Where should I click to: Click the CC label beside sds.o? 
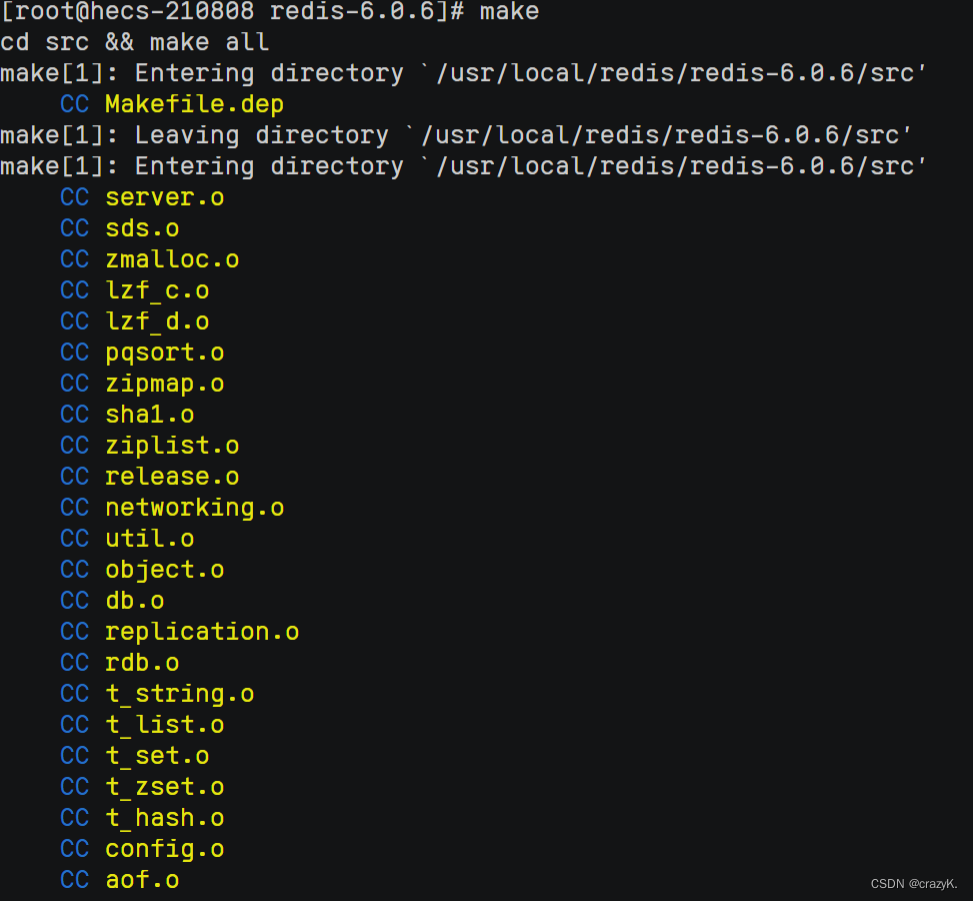coord(74,228)
